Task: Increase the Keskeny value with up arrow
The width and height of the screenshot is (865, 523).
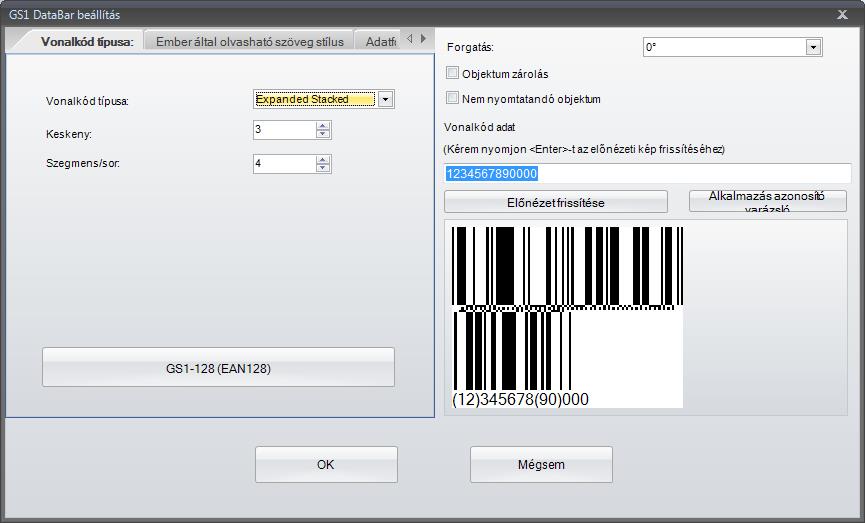Action: click(323, 126)
